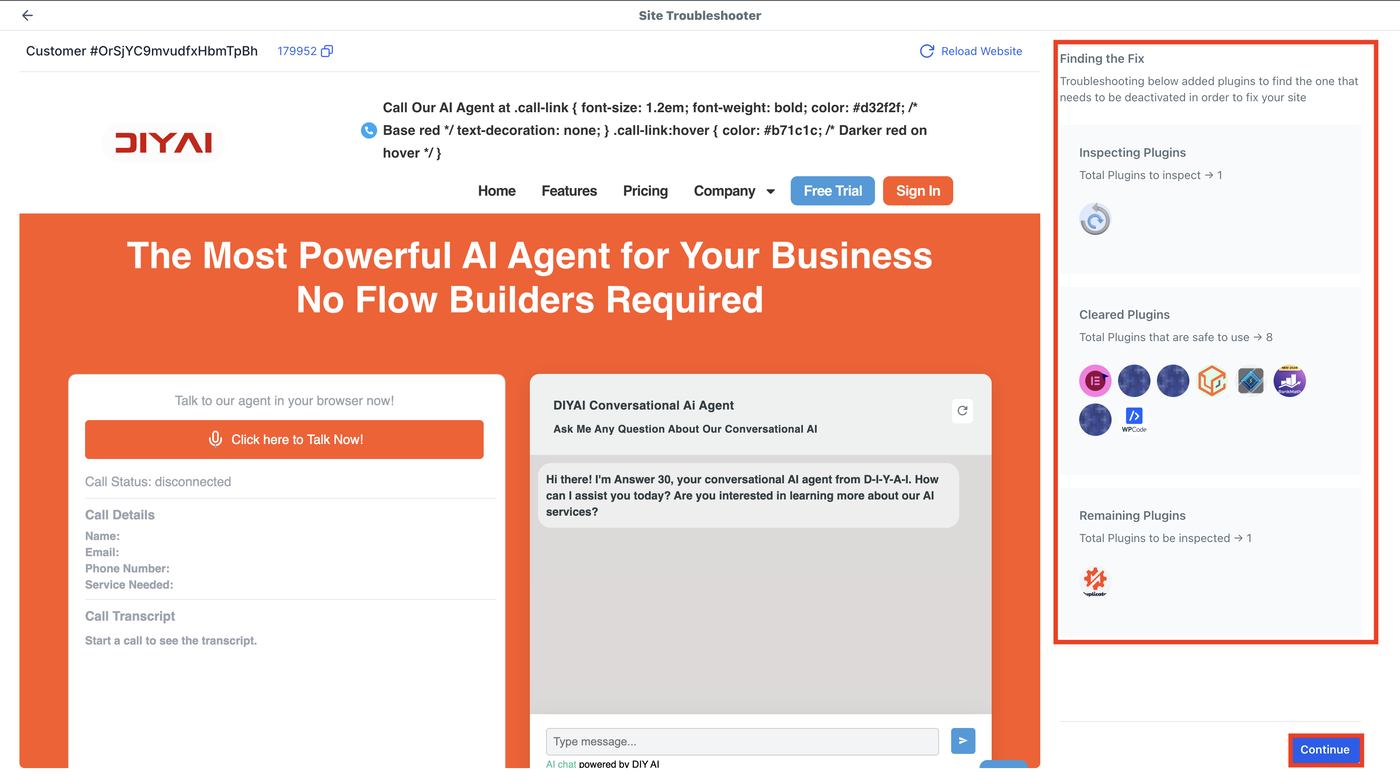This screenshot has width=1400, height=777.
Task: Click "Total Plugins to inspect → 1"
Action: 1151,175
